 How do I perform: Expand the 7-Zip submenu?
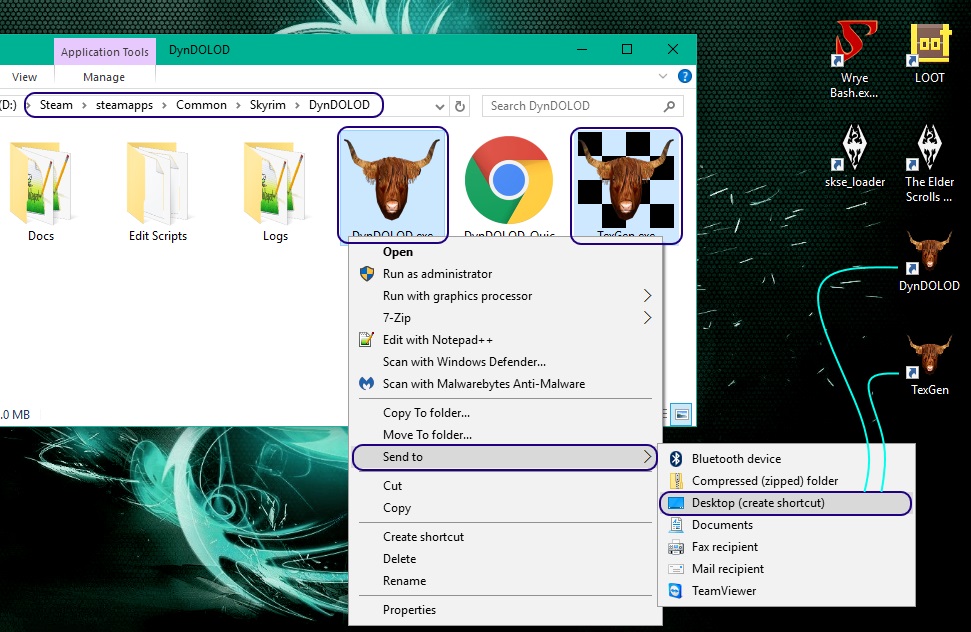click(x=505, y=318)
